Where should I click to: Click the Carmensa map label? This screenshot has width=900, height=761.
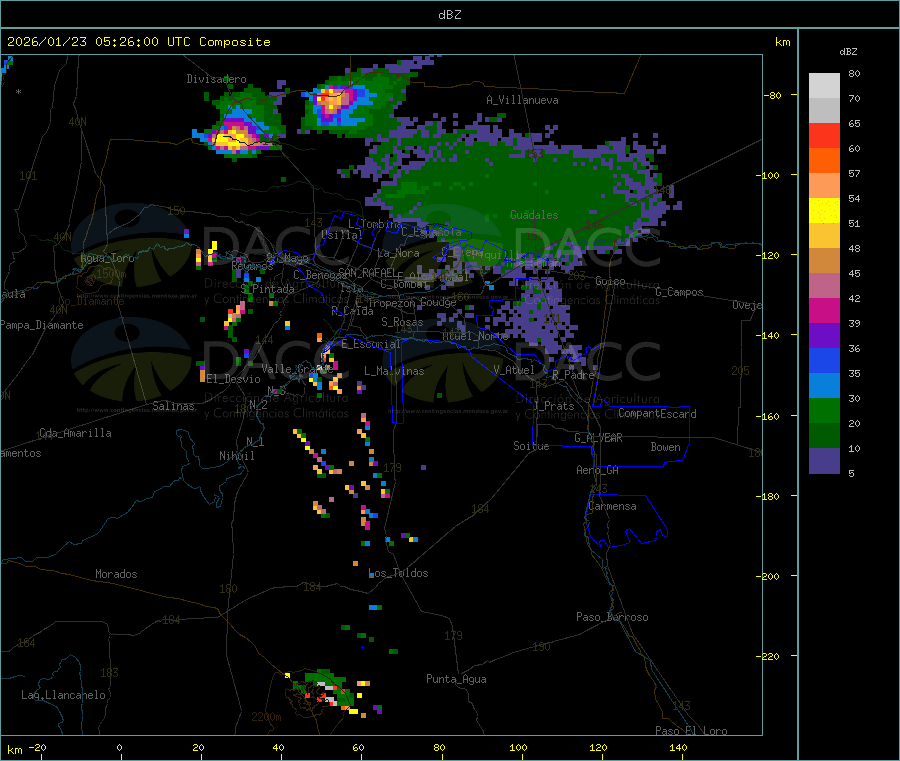(x=612, y=506)
